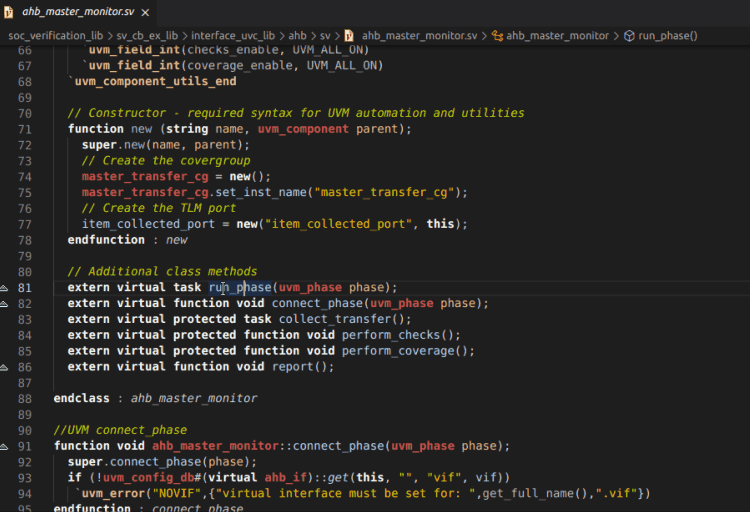
Task: Open run_phase() method breadcrumb
Action: point(668,36)
